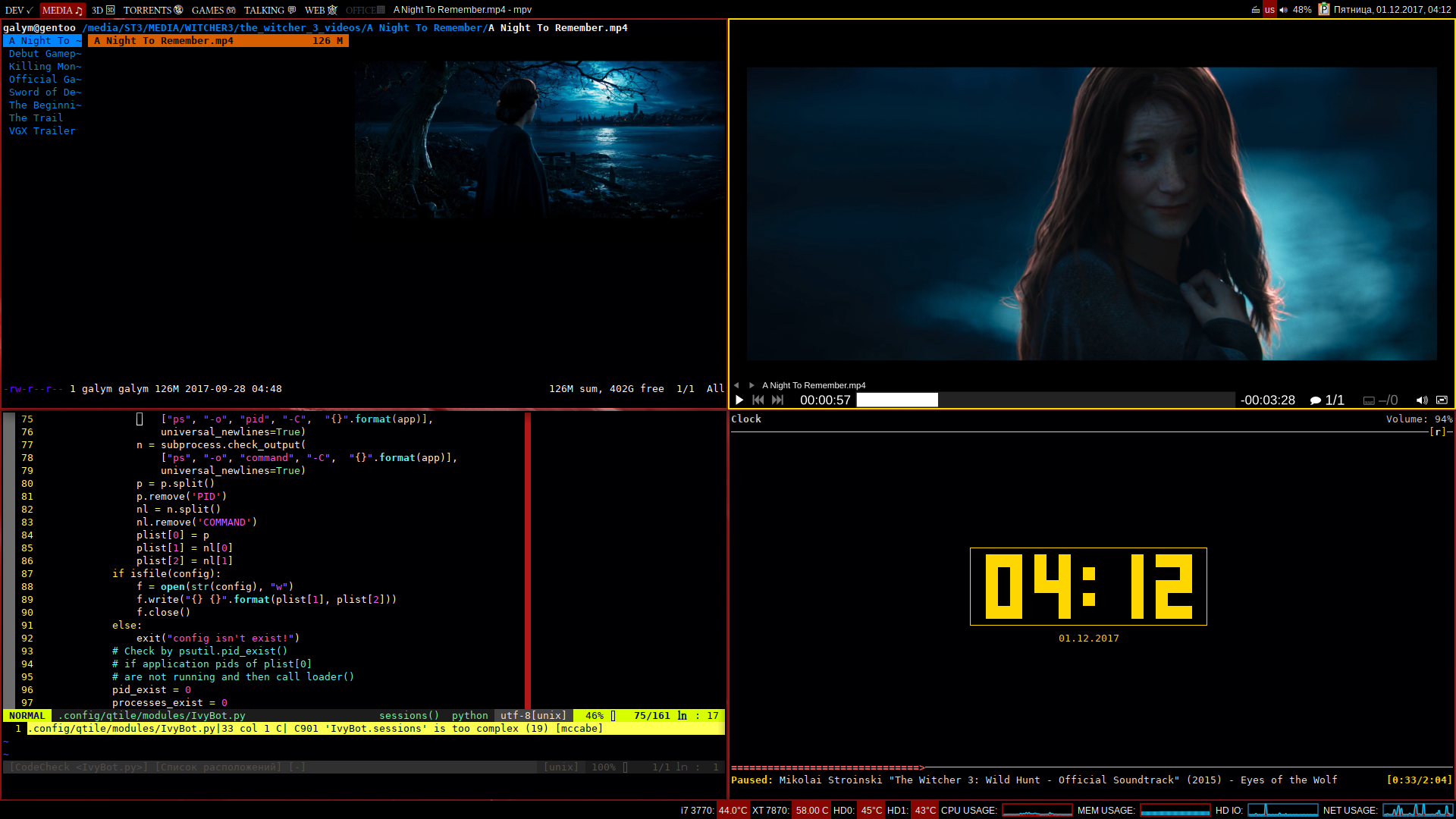
Task: Switch to the WEB workspace
Action: point(321,10)
